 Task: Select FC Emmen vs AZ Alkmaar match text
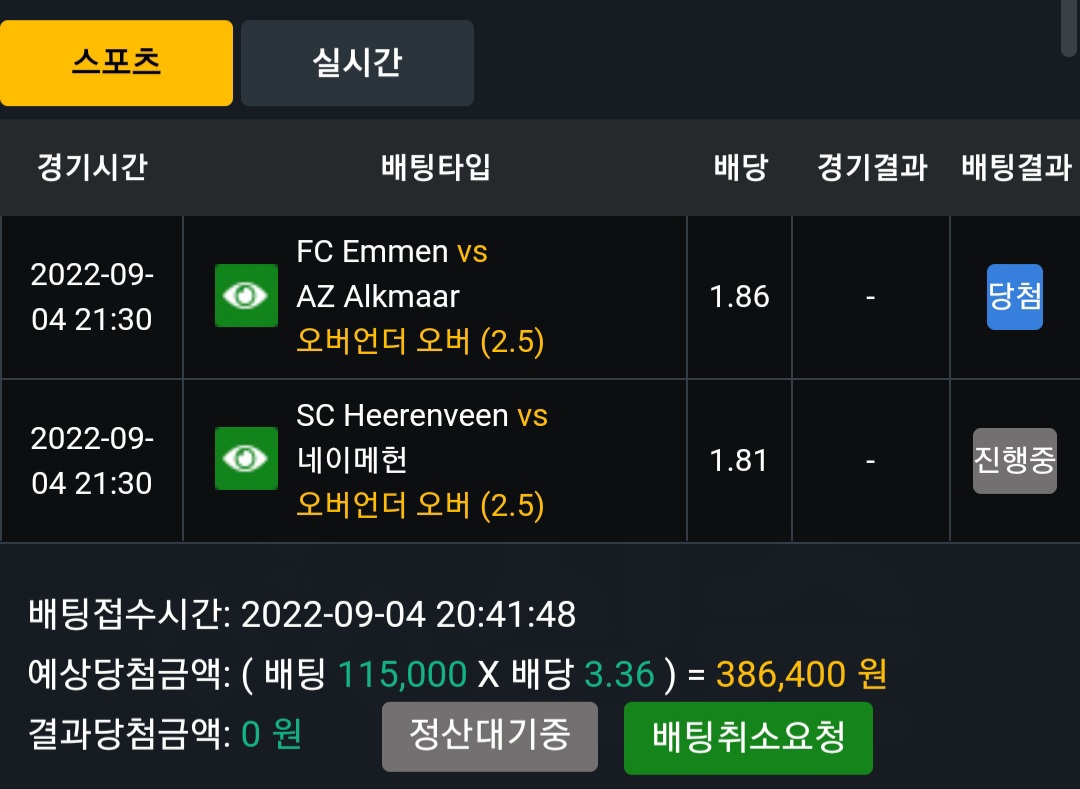click(x=392, y=274)
